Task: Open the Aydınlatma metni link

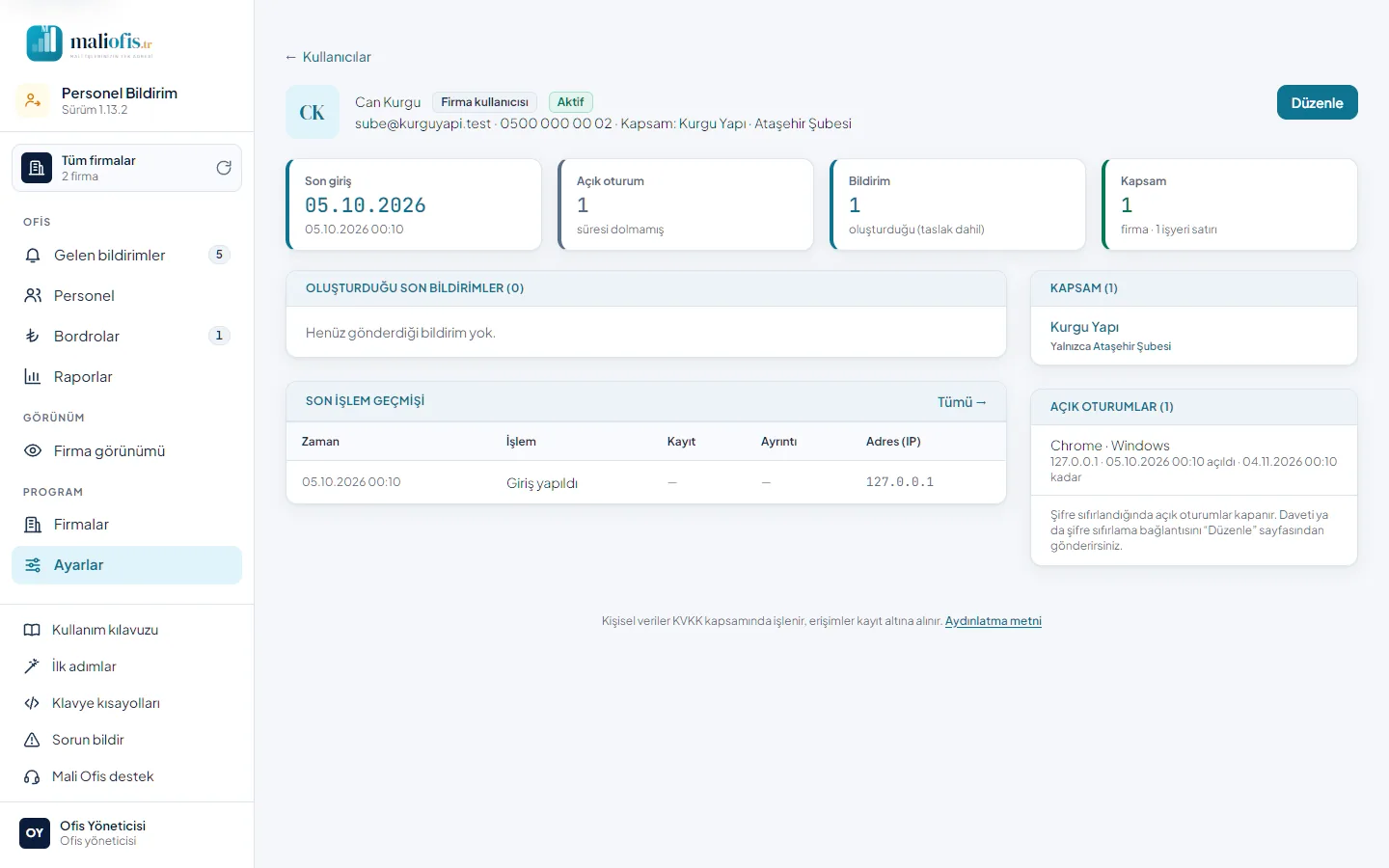Action: coord(994,621)
